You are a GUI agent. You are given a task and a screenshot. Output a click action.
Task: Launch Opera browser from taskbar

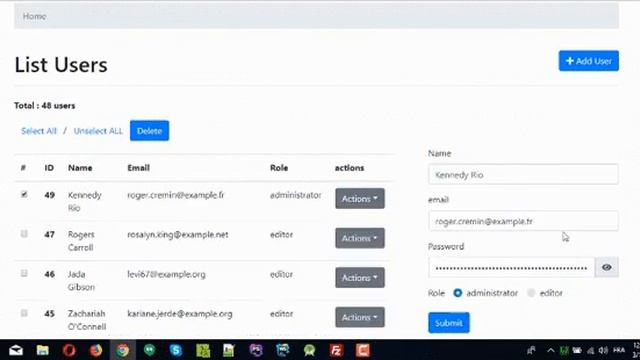69,350
